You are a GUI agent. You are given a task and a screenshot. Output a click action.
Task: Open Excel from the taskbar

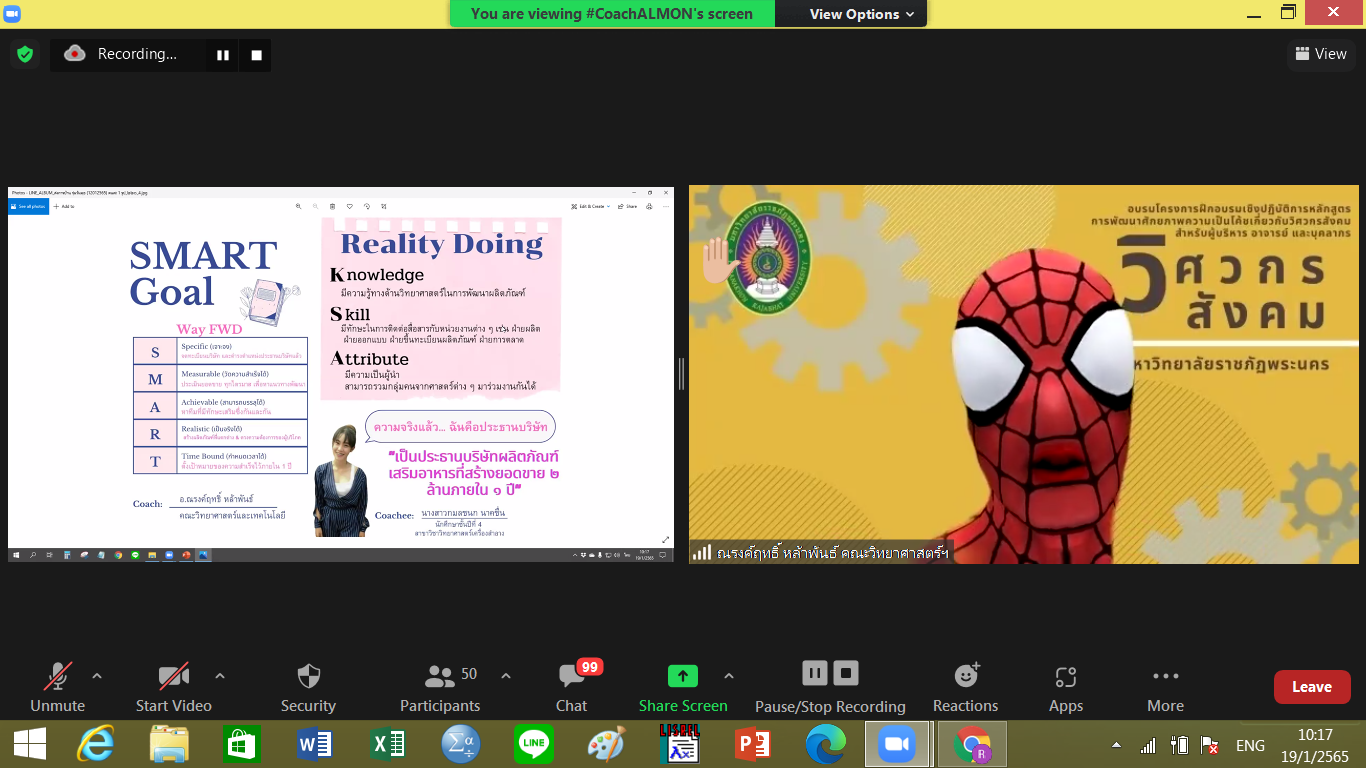click(x=388, y=744)
